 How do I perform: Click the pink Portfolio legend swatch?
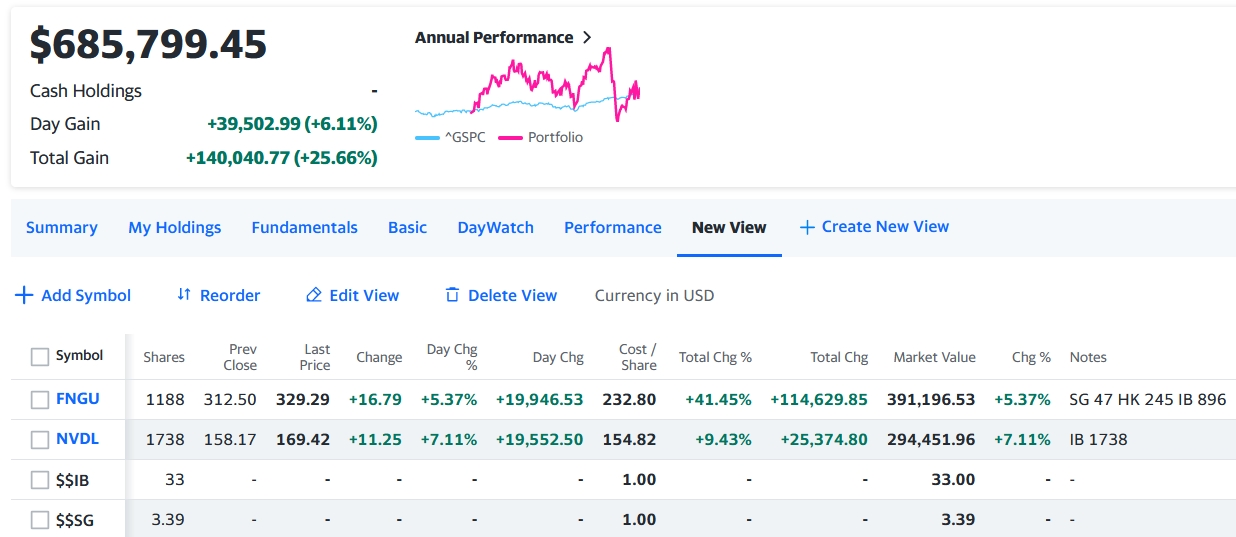[510, 138]
